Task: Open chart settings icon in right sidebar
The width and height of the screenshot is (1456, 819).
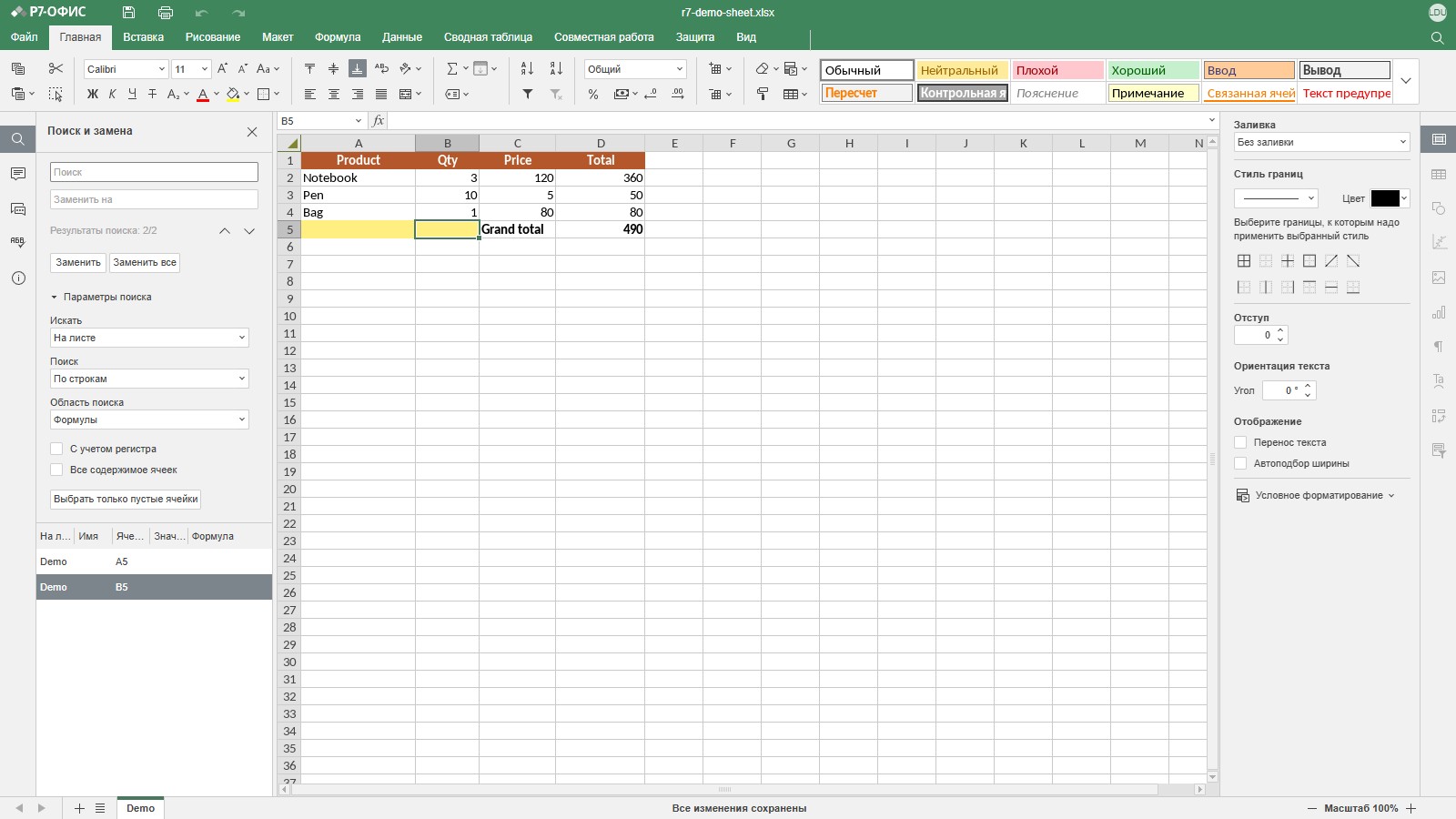Action: click(x=1439, y=312)
